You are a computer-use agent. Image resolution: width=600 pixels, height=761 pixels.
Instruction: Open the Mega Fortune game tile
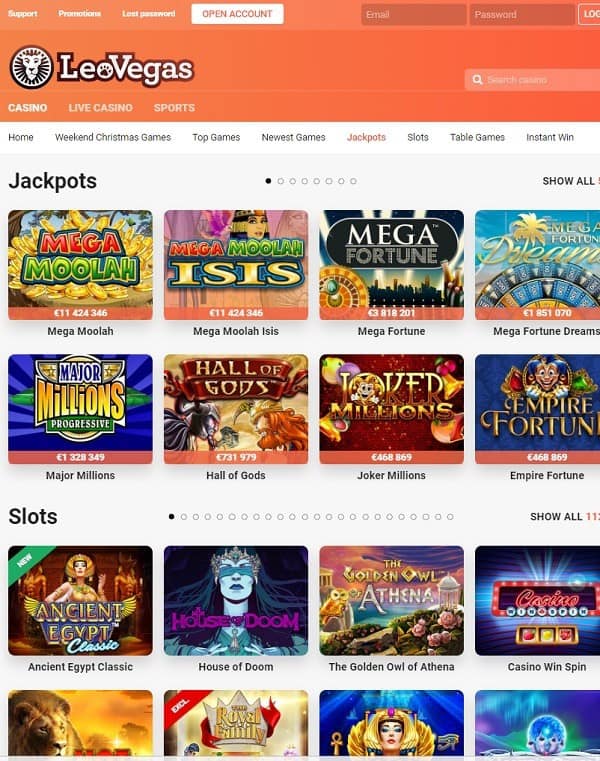(x=391, y=265)
